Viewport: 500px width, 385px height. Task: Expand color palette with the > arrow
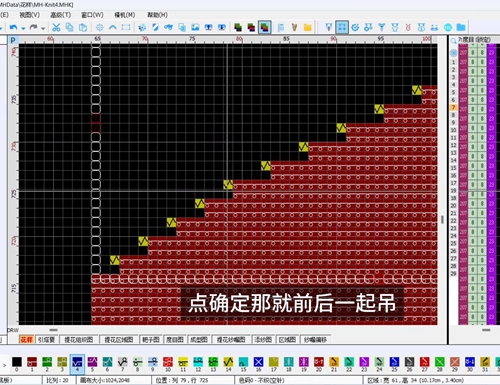pyautogui.click(x=4, y=365)
